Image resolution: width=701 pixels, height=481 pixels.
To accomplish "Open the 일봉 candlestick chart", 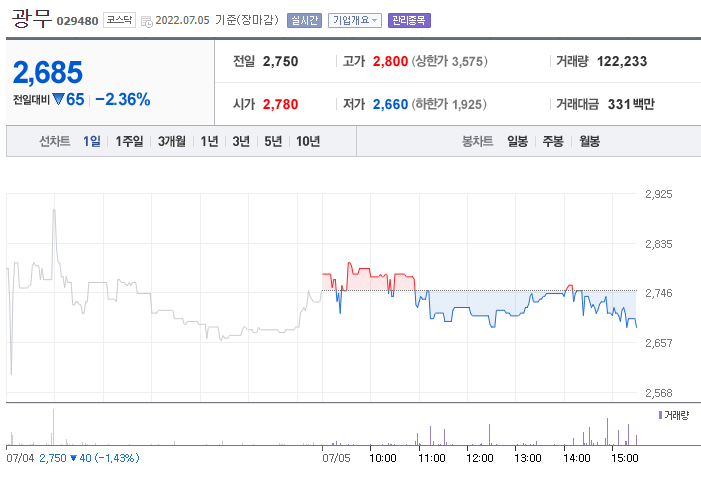I will tap(517, 142).
